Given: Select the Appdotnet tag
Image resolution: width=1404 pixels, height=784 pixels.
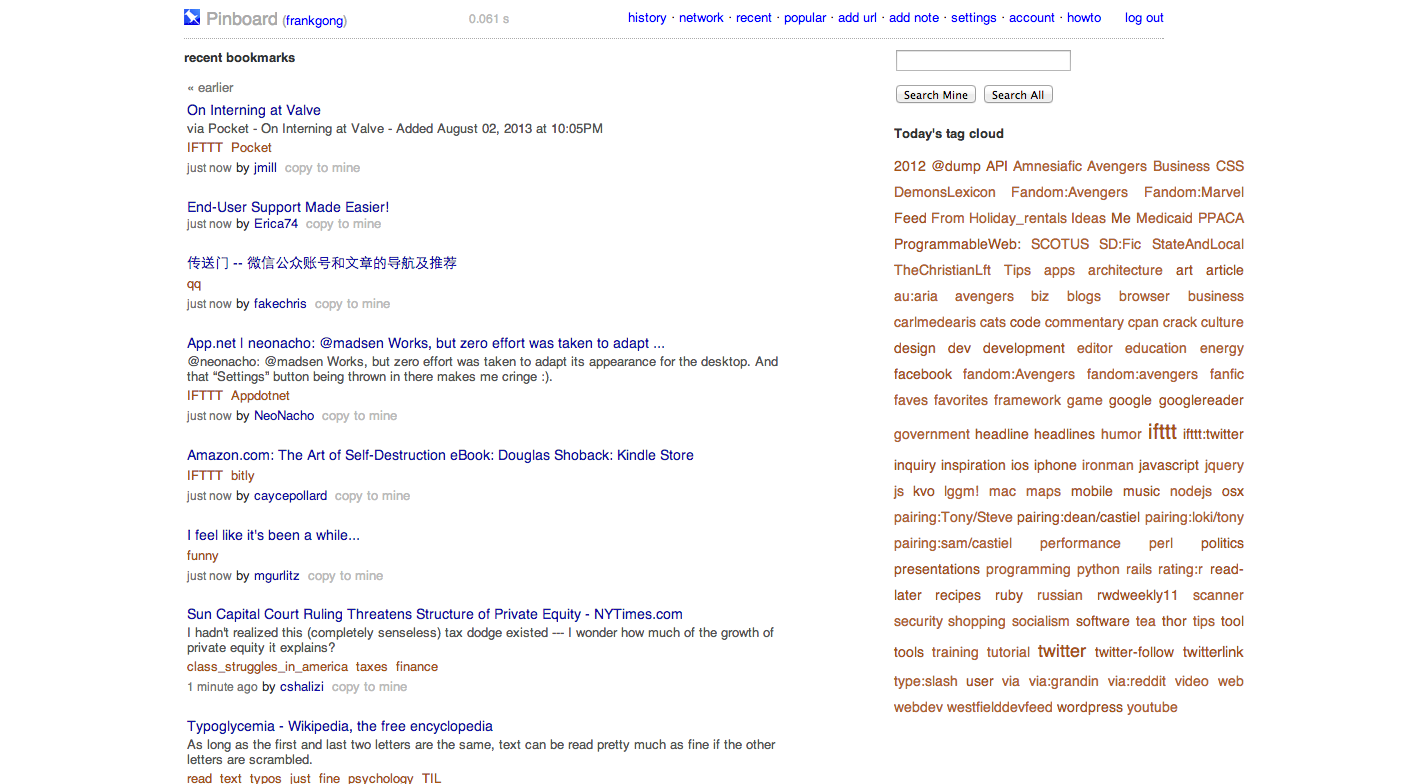Looking at the screenshot, I should 260,396.
